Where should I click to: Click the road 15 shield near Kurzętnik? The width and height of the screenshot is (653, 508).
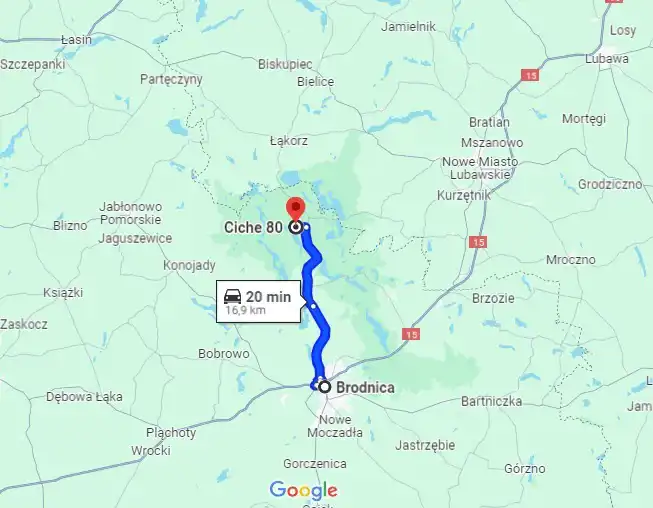pos(478,242)
